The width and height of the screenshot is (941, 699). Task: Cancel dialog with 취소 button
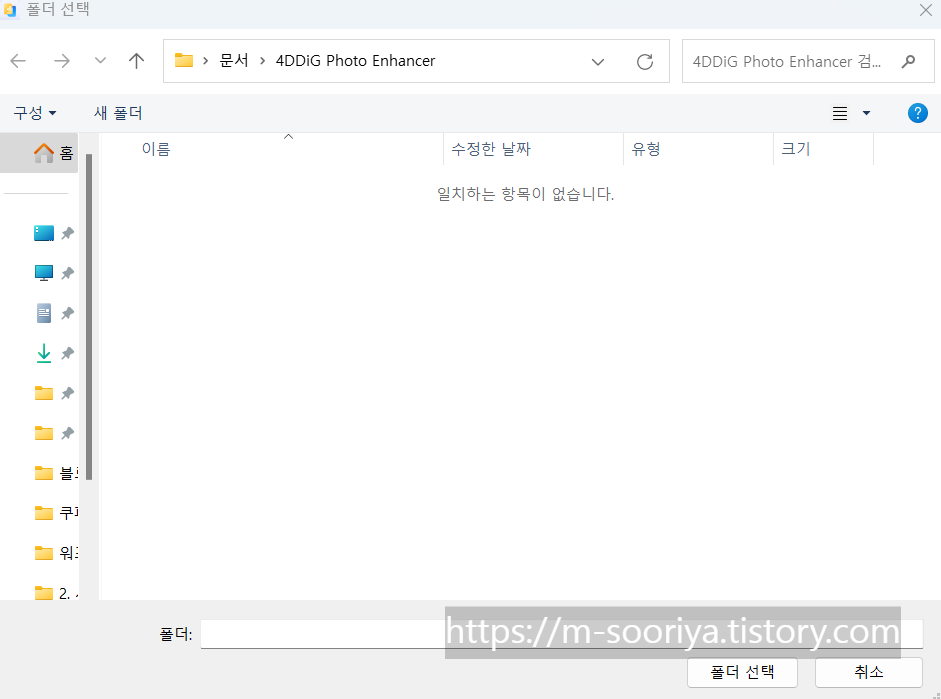click(868, 672)
